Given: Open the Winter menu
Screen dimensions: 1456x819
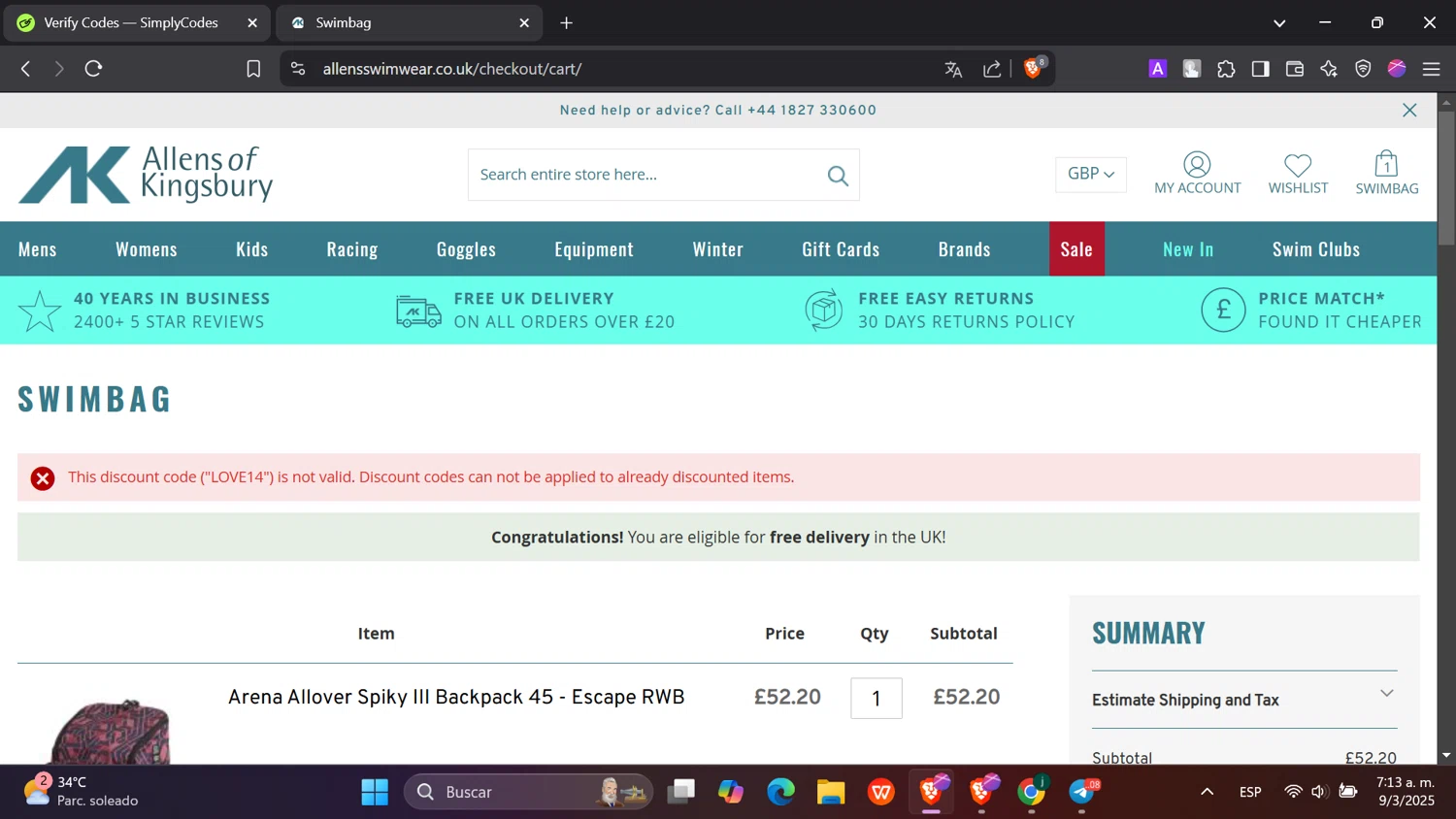Looking at the screenshot, I should 718,249.
